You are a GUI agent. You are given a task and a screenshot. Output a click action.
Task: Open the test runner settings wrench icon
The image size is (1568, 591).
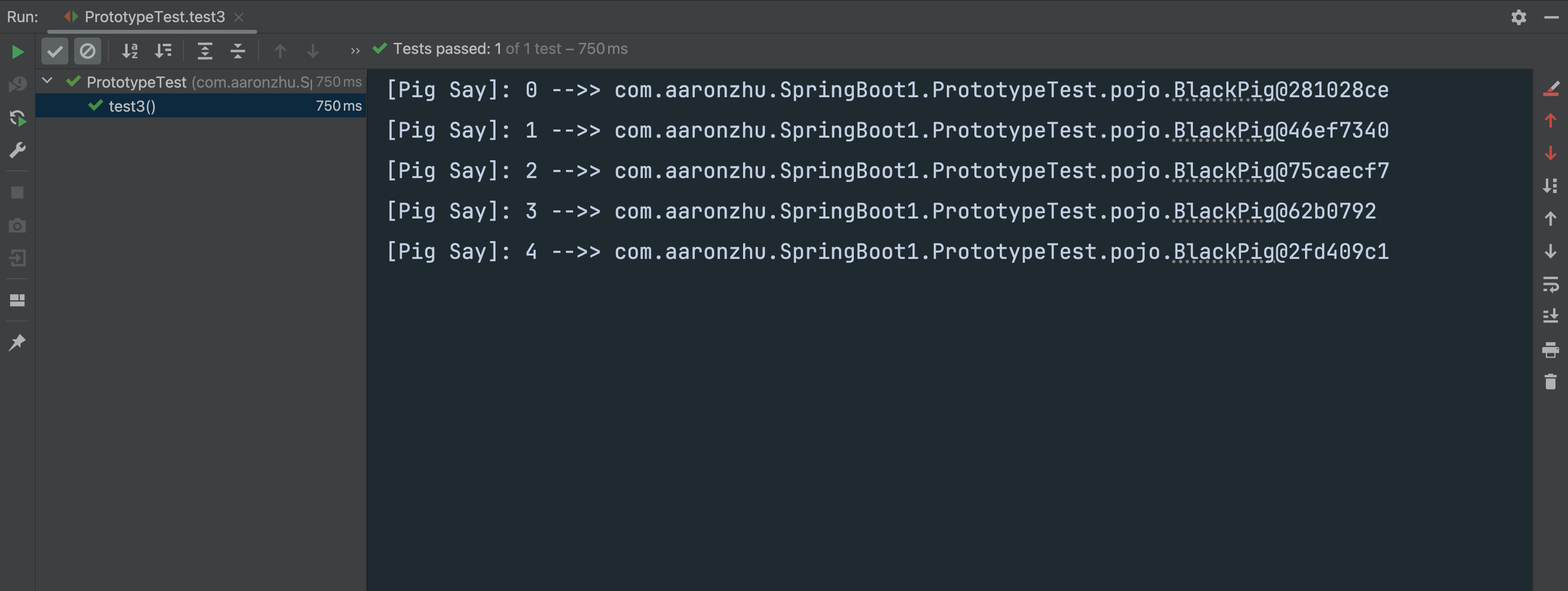point(17,150)
